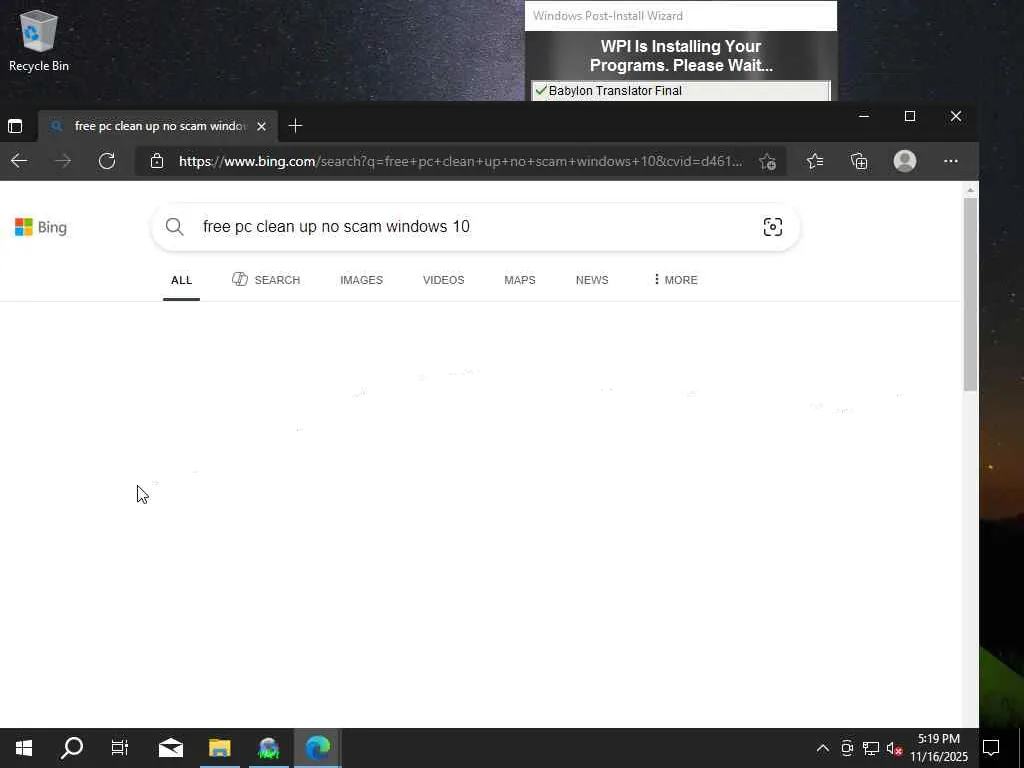Click the search magnifier icon in Bing box
The height and width of the screenshot is (768, 1024).
[174, 227]
